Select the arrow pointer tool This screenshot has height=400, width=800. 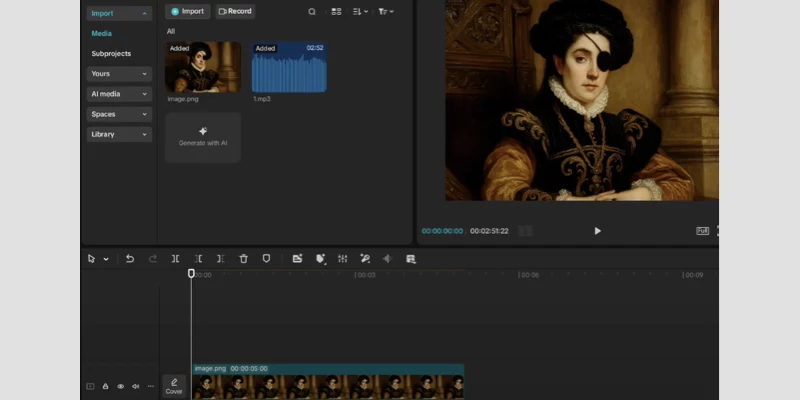pos(91,259)
